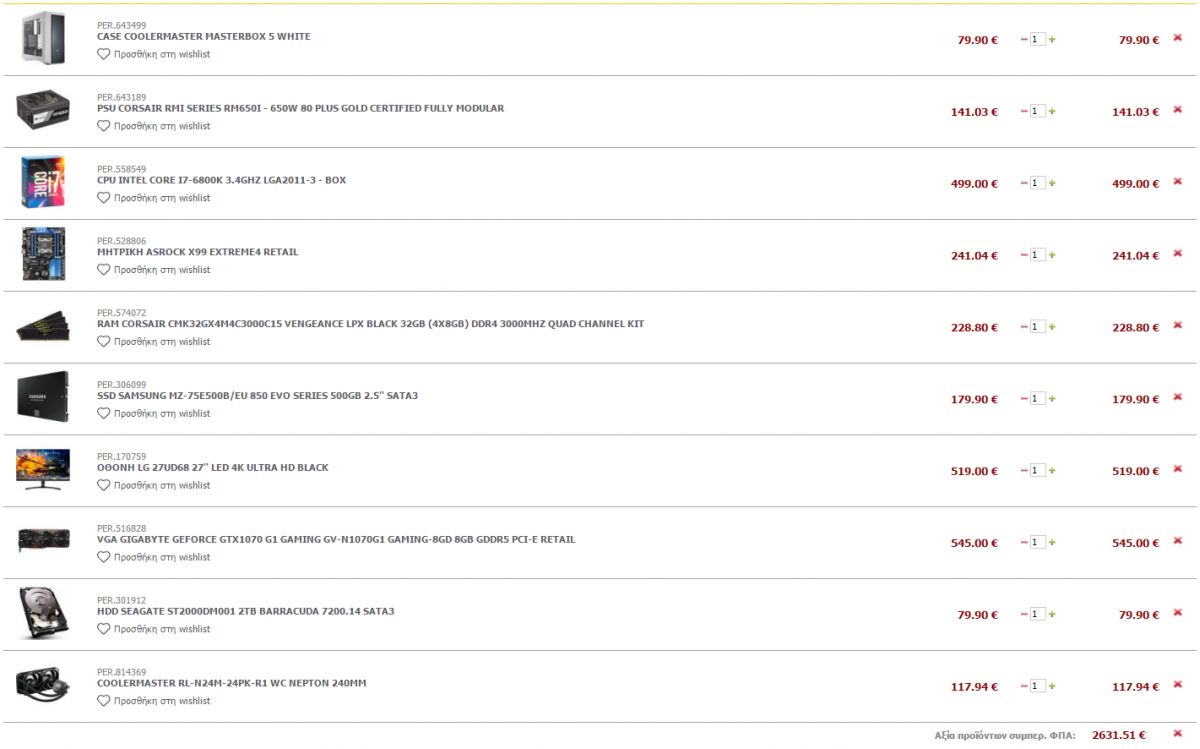Image resolution: width=1200 pixels, height=749 pixels.
Task: Decrease LG 27UD68 monitor quantity
Action: (1024, 471)
